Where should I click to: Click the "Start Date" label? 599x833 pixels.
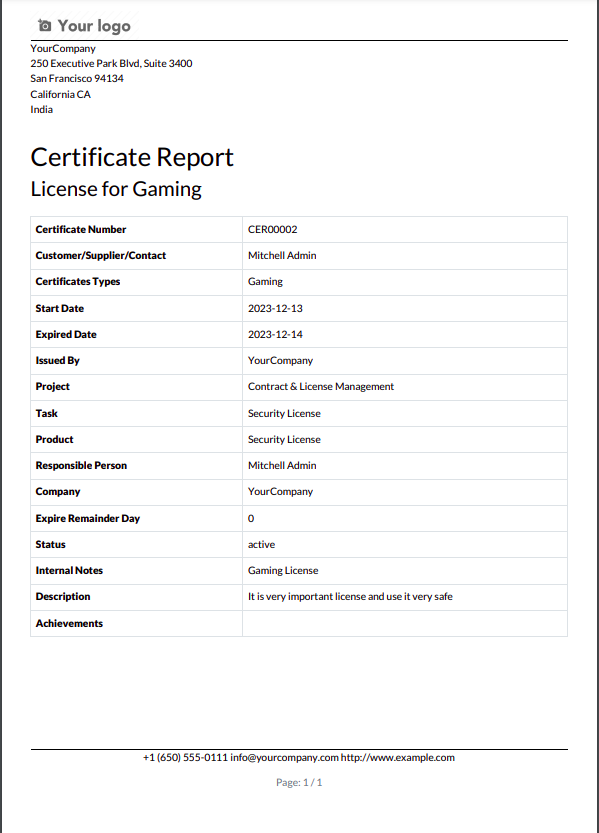coord(59,308)
